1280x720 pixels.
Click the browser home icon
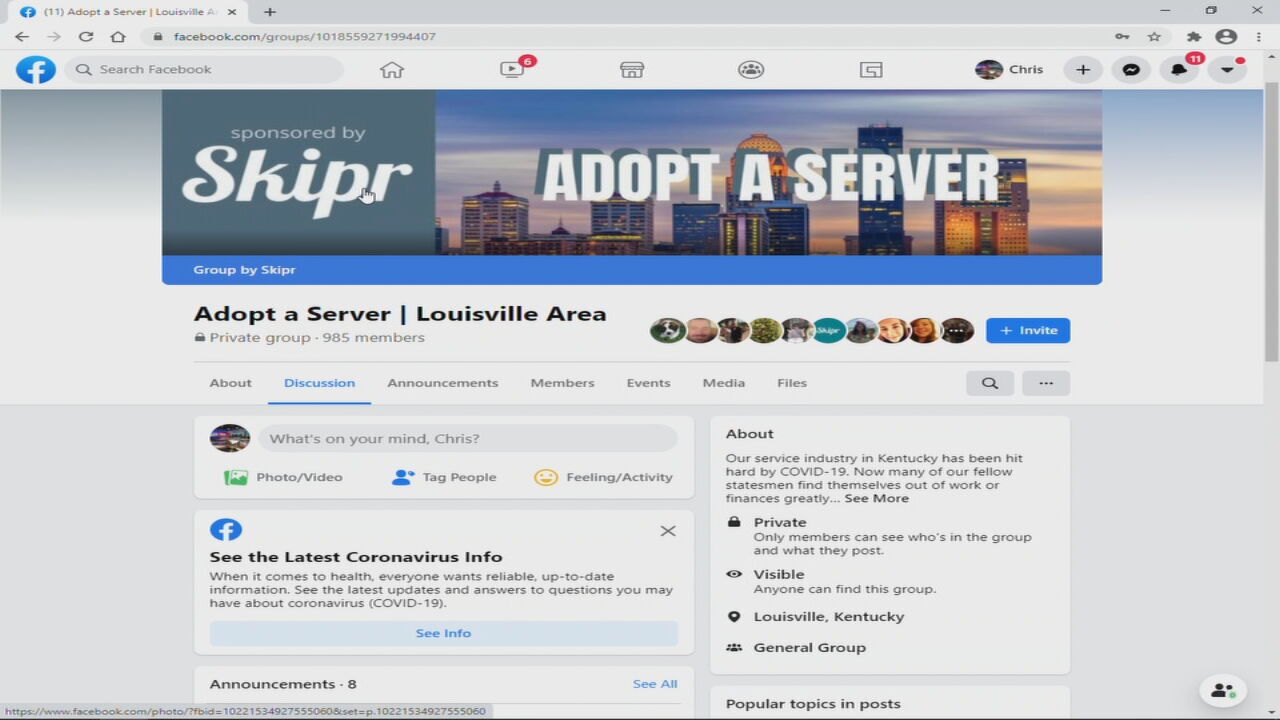tap(118, 36)
